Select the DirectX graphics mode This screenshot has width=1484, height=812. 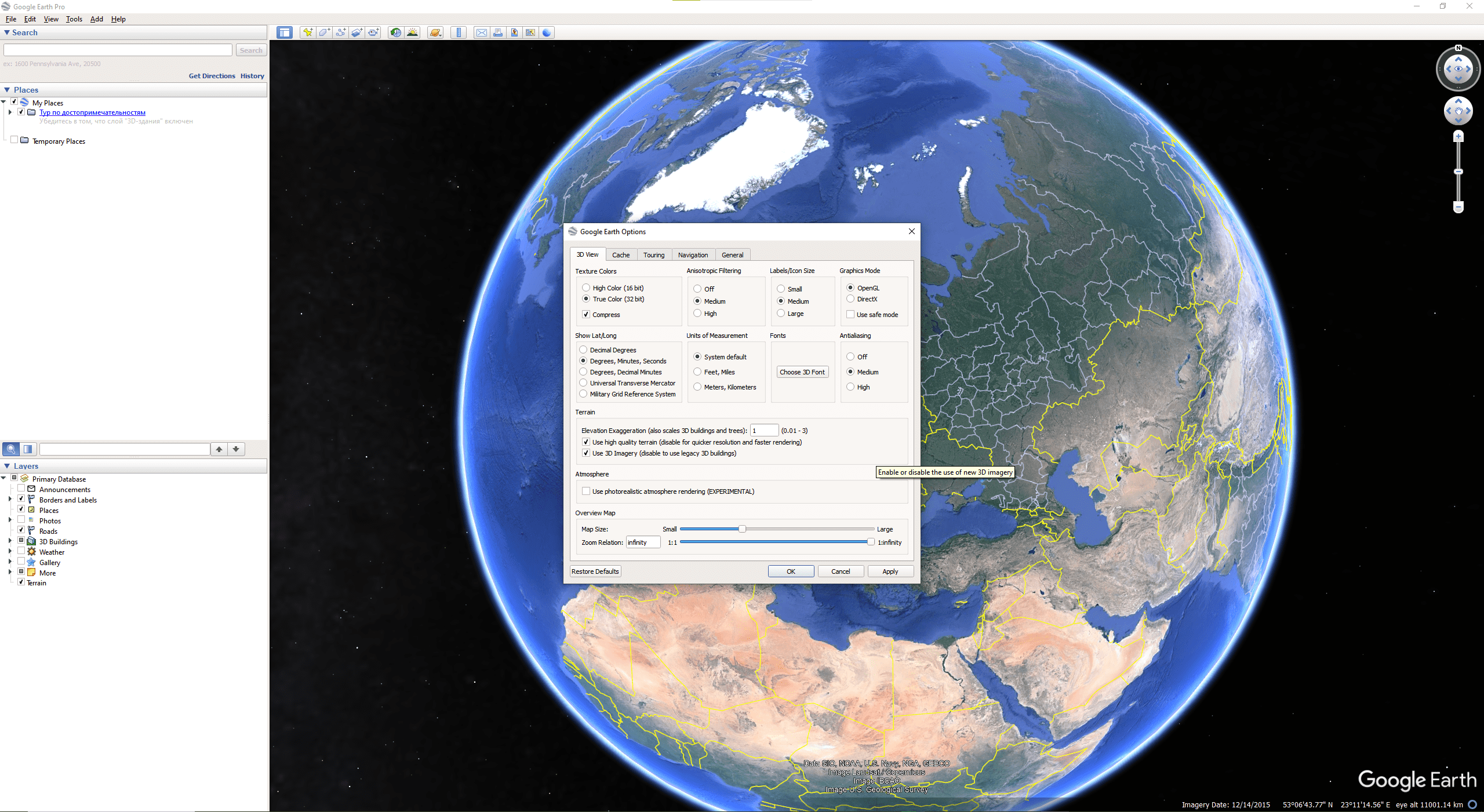(x=850, y=299)
